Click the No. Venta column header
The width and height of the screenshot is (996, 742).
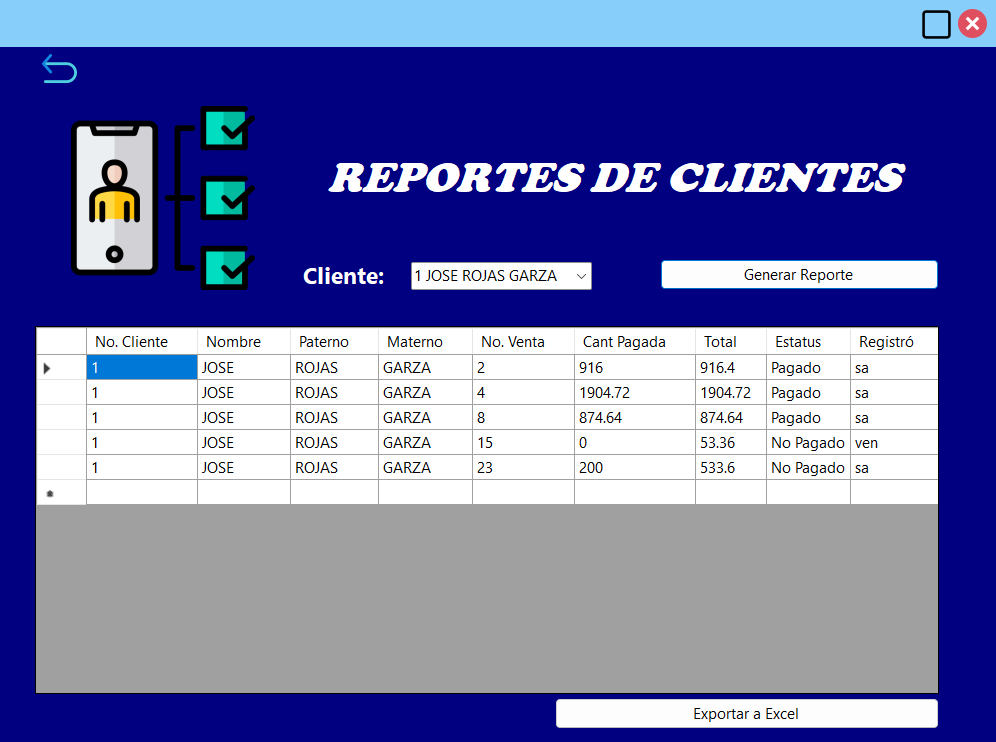(x=513, y=341)
